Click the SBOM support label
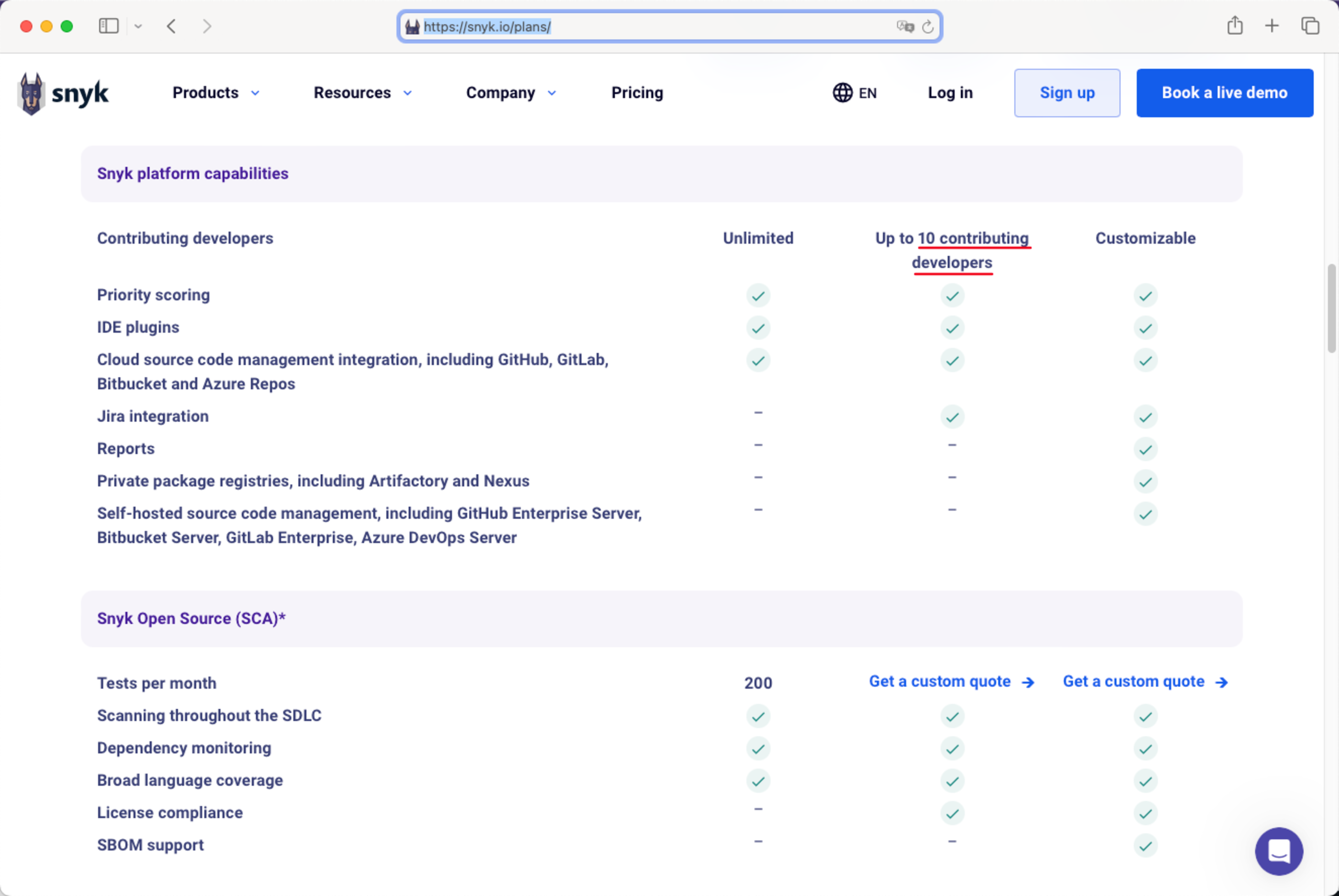This screenshot has width=1339, height=896. 150,845
